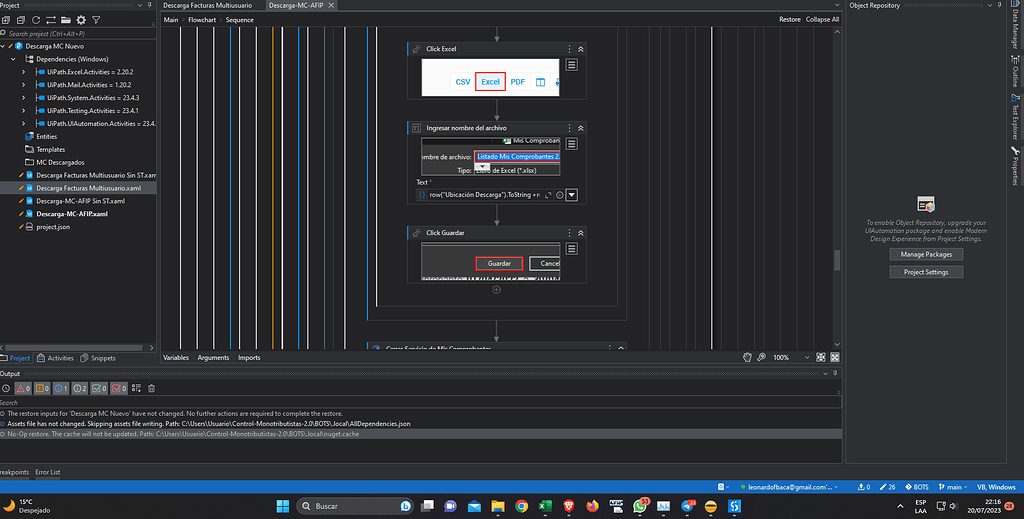The image size is (1024, 519).
Task: Click the Refresh icon in Project toolbar
Action: [37, 19]
